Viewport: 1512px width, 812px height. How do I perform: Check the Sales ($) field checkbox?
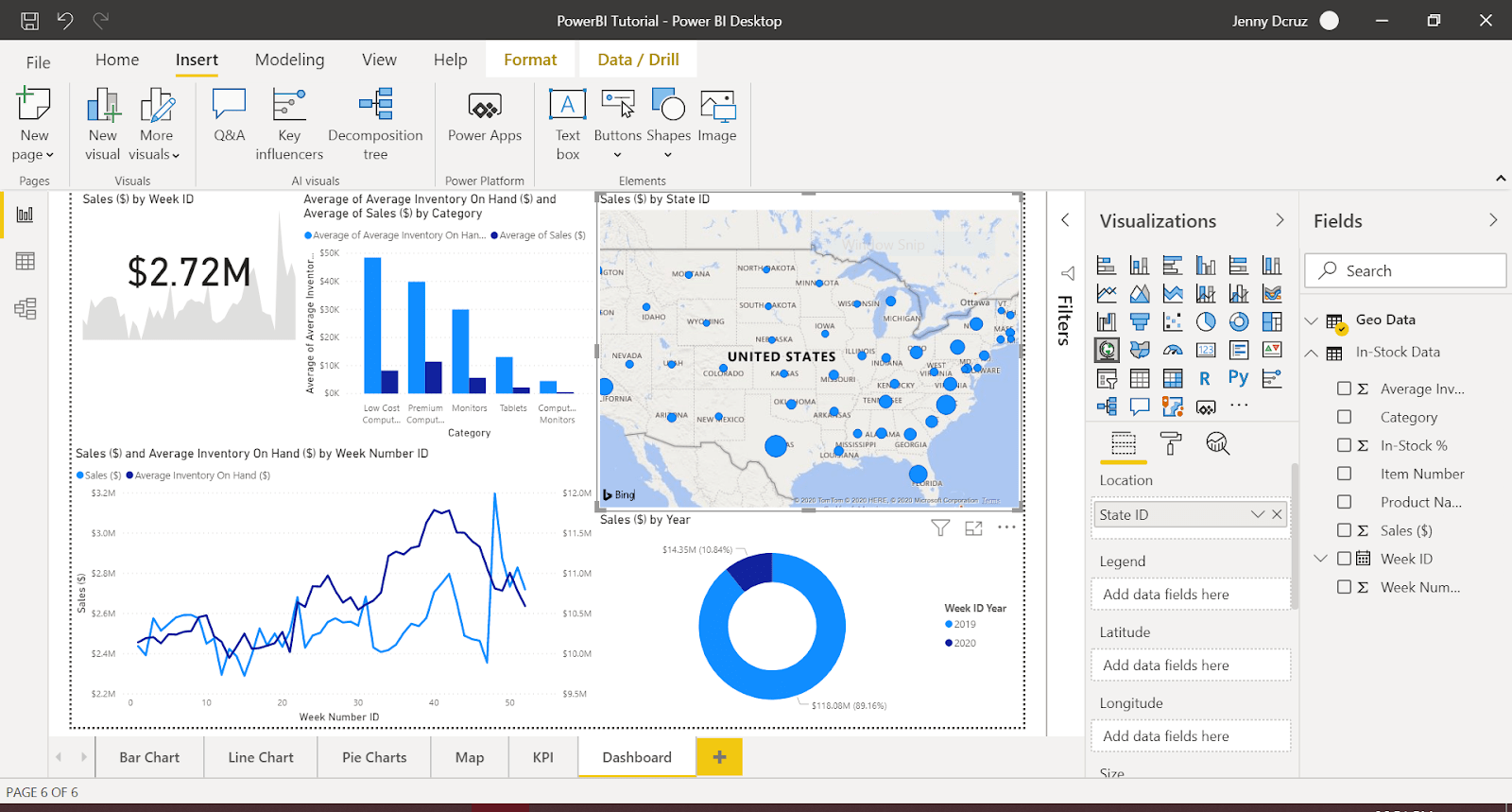click(1344, 530)
